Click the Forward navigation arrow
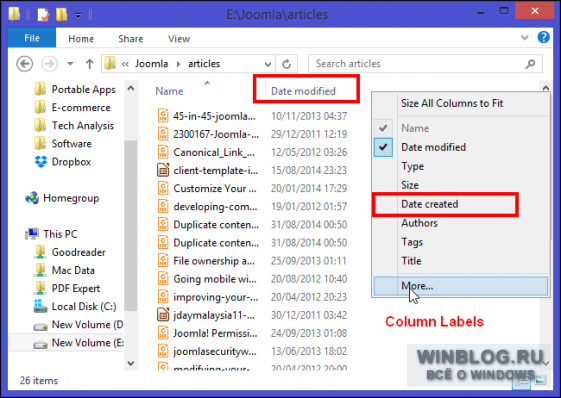 click(x=49, y=64)
